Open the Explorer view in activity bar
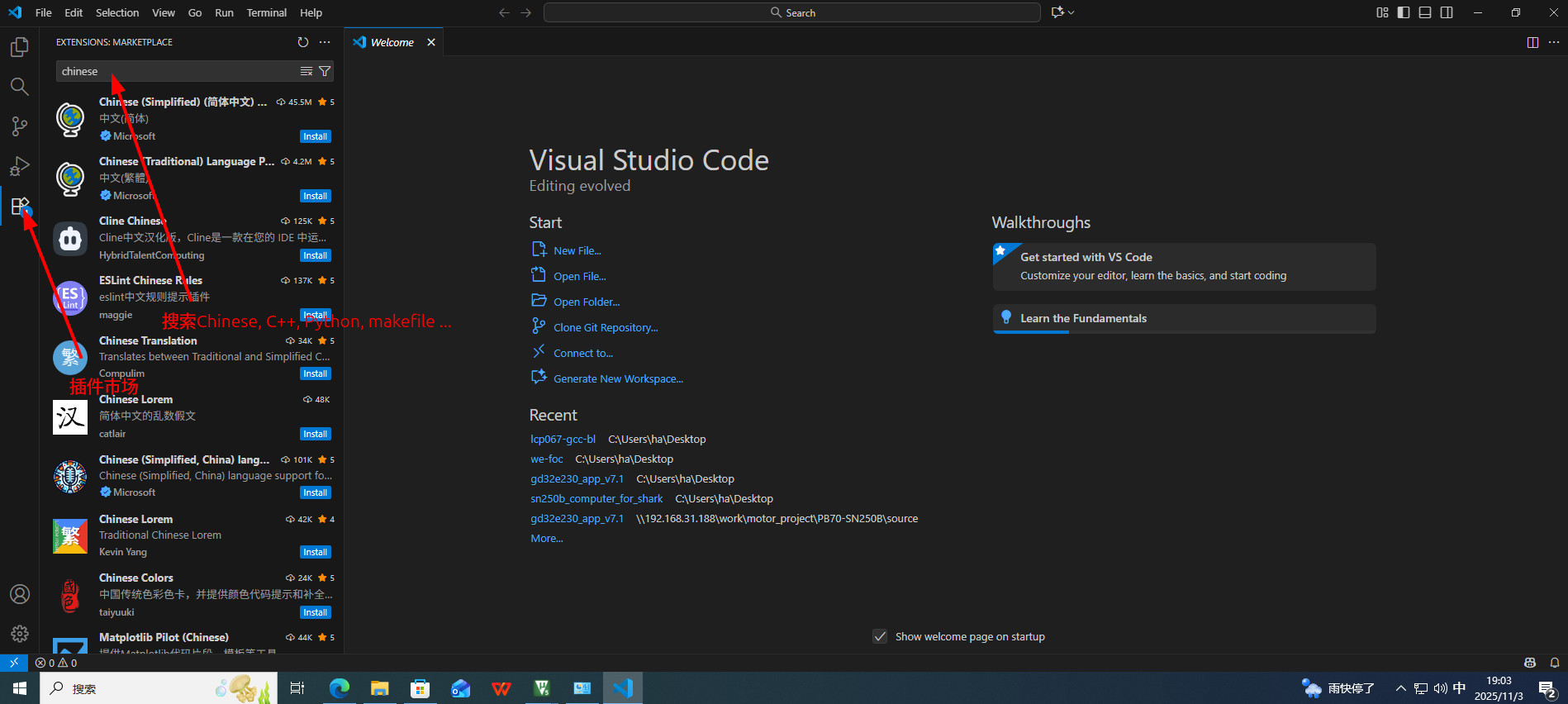Screen dimensions: 1568x704 point(19,47)
